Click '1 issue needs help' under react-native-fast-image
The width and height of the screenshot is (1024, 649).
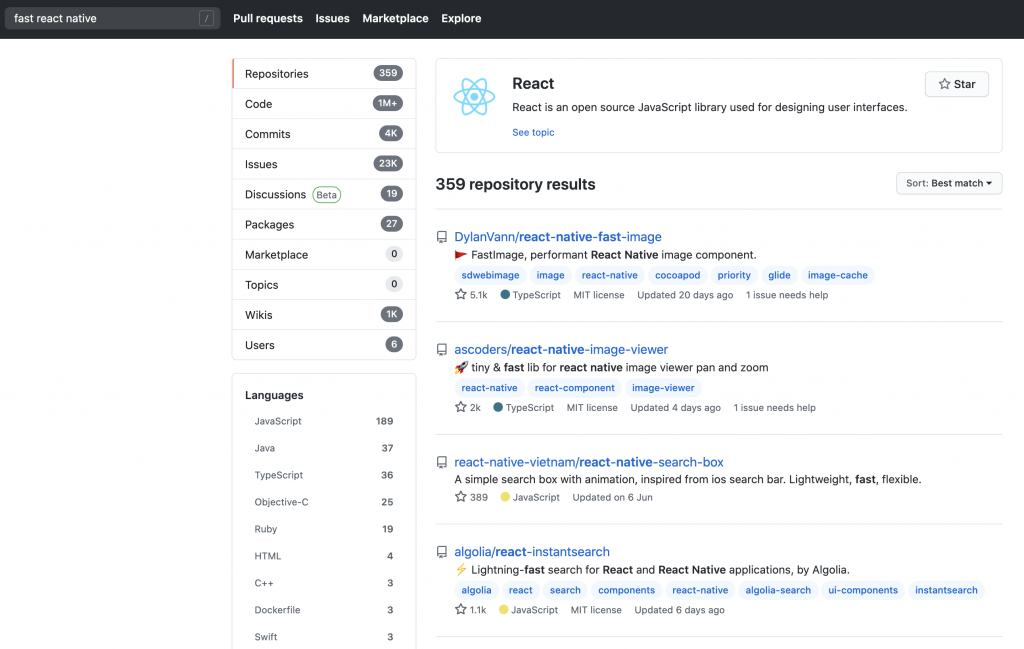click(787, 295)
